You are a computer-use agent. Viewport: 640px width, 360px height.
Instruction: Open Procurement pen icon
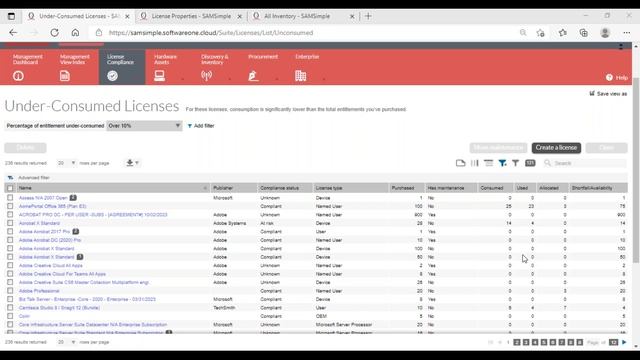pos(253,76)
